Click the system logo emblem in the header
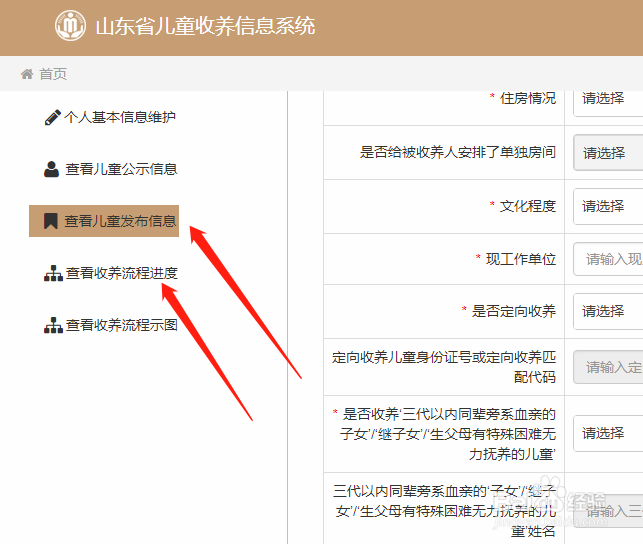643x544 pixels. [70, 25]
